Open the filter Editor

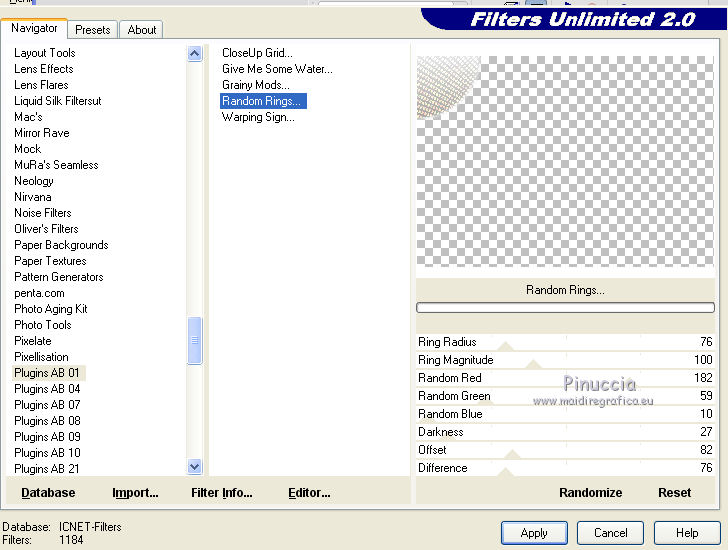[309, 493]
